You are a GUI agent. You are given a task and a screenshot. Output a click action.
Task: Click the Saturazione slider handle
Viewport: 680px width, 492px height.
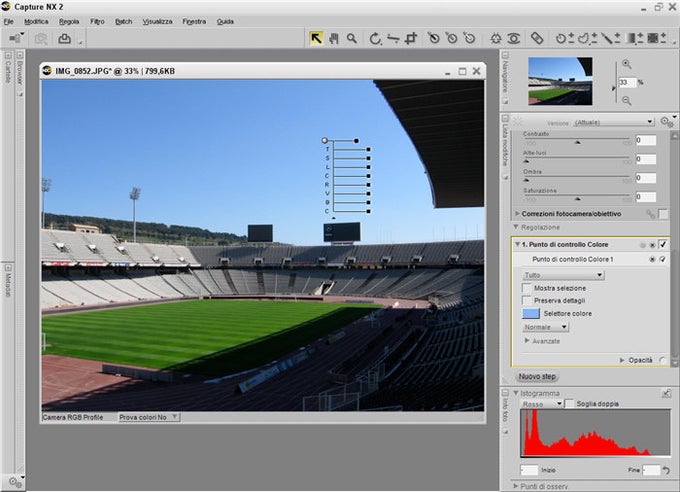click(x=577, y=199)
